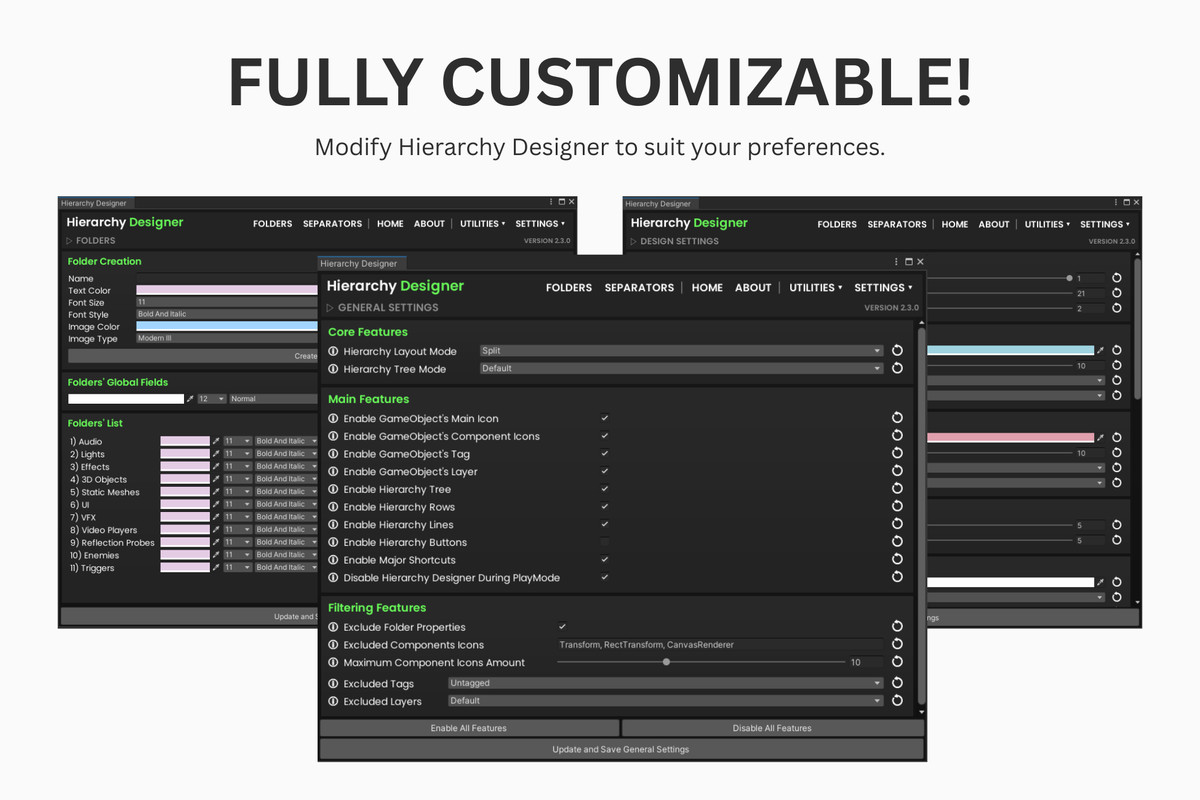Reset Enable GameObject's Main Icon option
This screenshot has width=1200, height=800.
click(897, 418)
